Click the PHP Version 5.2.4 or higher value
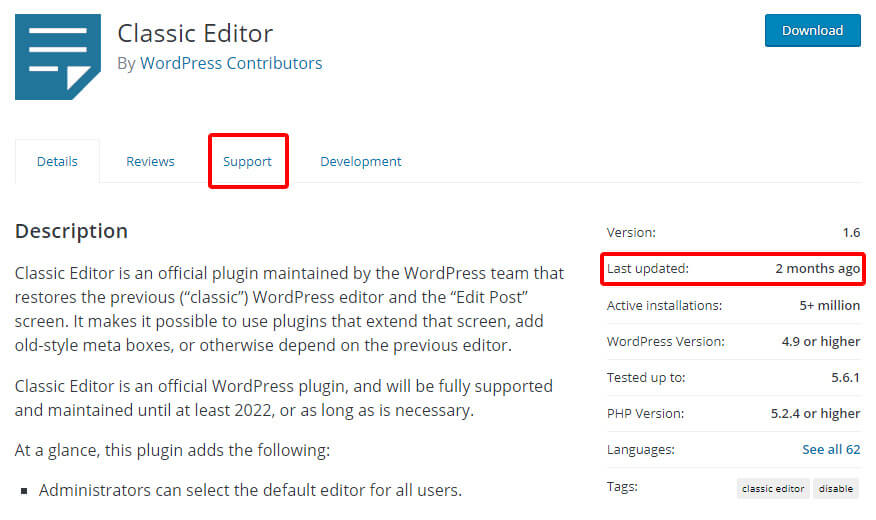This screenshot has height=520, width=876. coord(816,413)
